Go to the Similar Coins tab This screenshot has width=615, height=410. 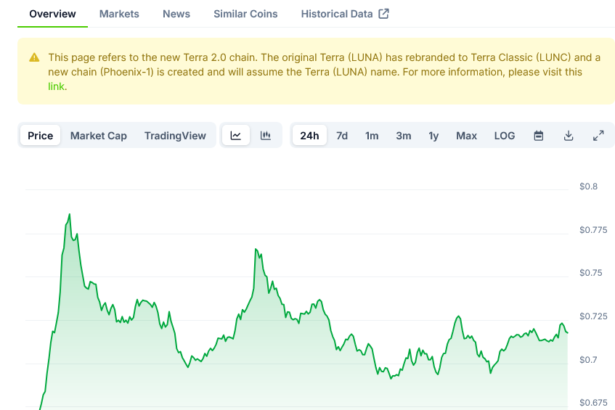click(x=246, y=14)
